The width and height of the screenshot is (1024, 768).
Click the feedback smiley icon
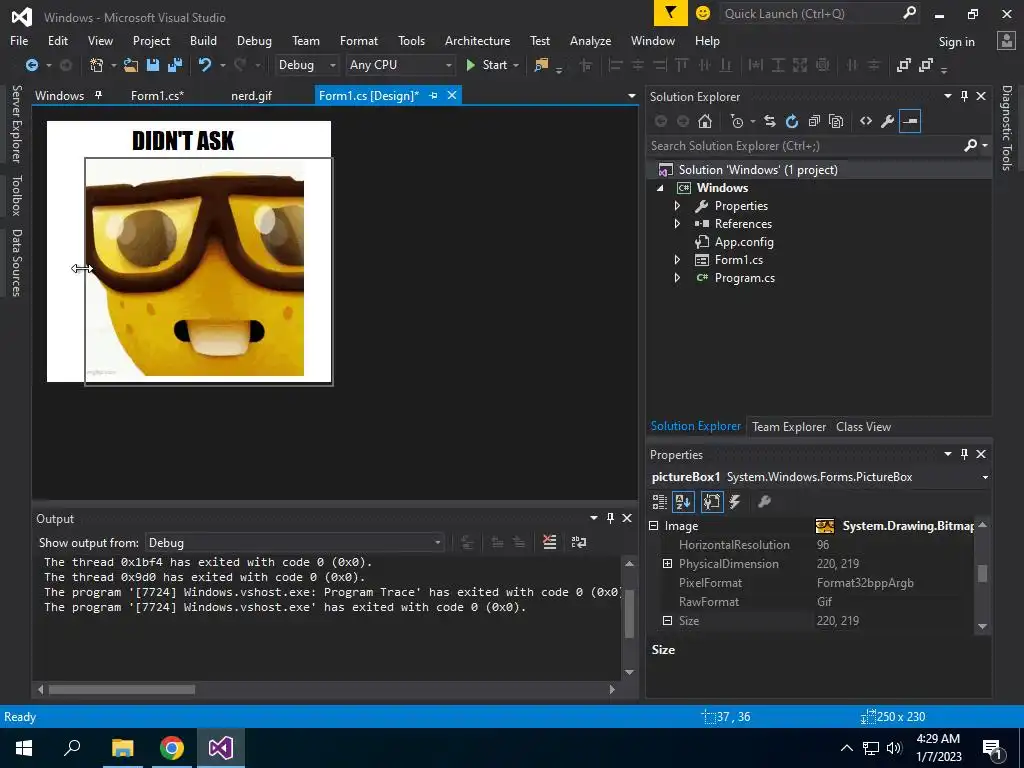(x=703, y=14)
